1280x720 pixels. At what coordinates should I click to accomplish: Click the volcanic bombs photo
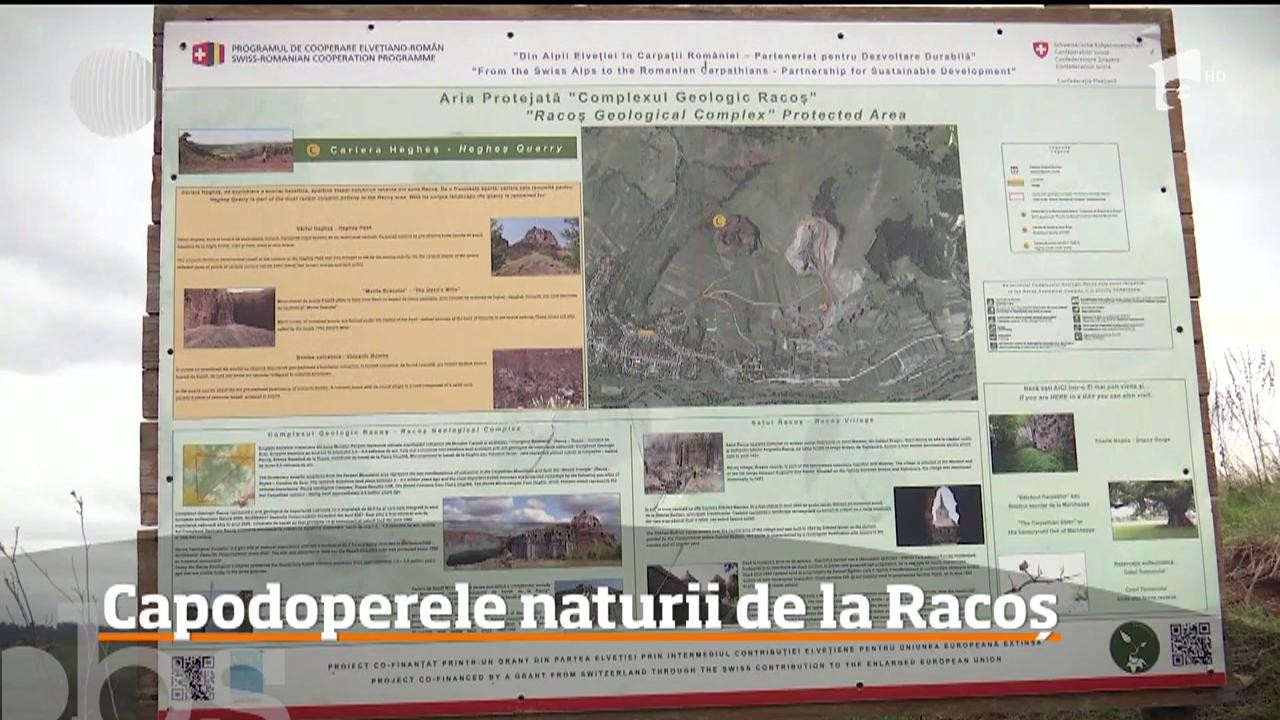point(538,378)
